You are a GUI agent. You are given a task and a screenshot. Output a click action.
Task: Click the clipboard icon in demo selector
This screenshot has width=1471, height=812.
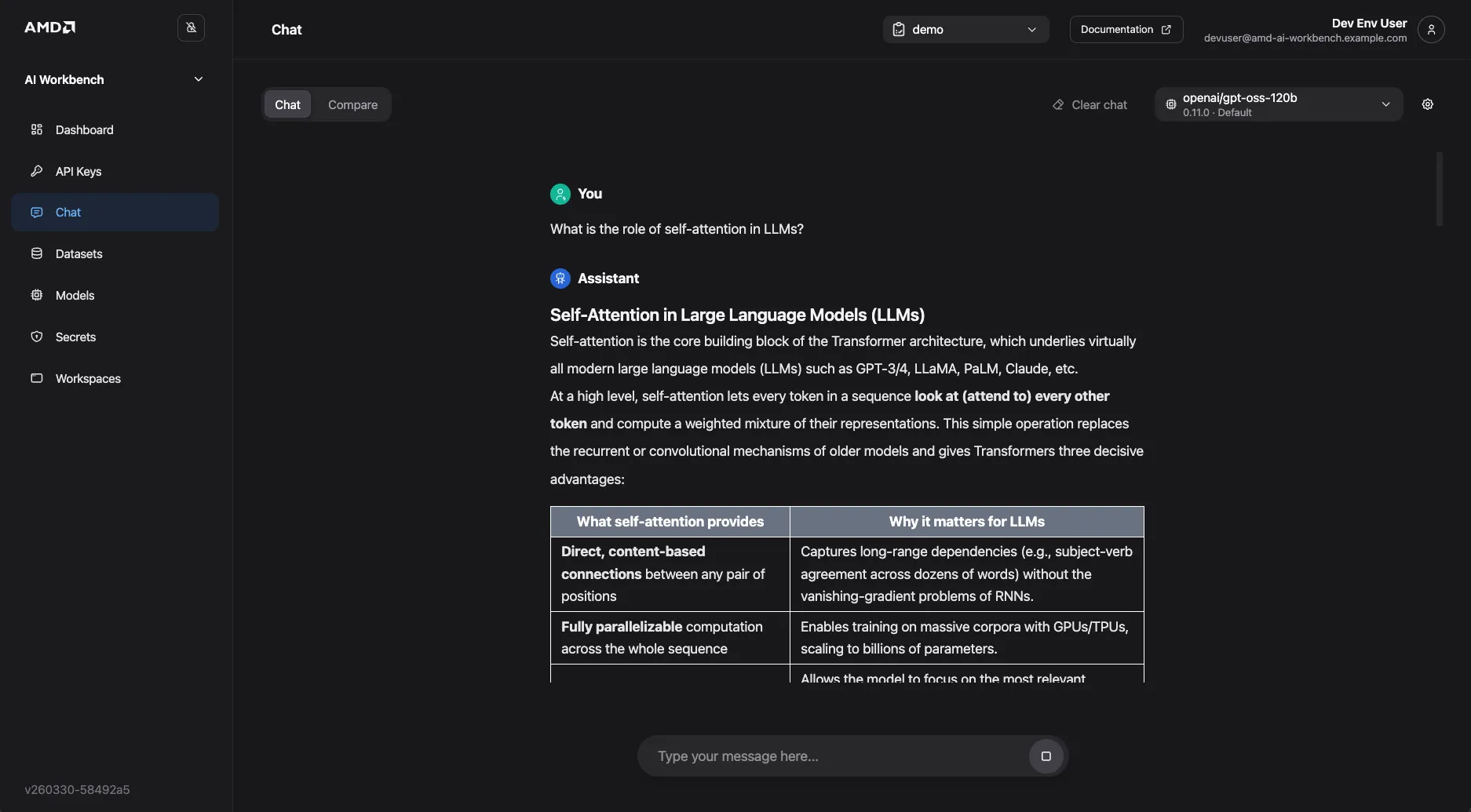pos(899,29)
